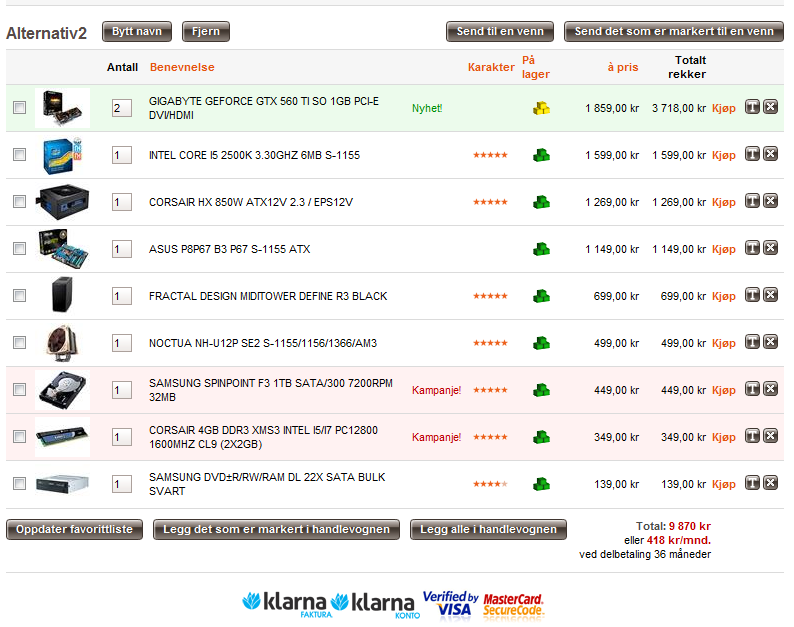Click Legg det som er markert i handlevognen
Viewport: 794px width, 627px height.
(276, 529)
